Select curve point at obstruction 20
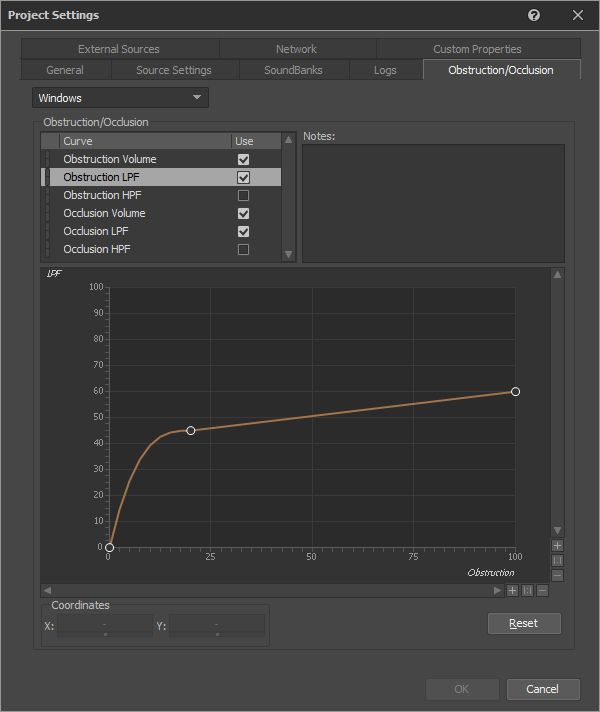The height and width of the screenshot is (712, 600). [191, 430]
